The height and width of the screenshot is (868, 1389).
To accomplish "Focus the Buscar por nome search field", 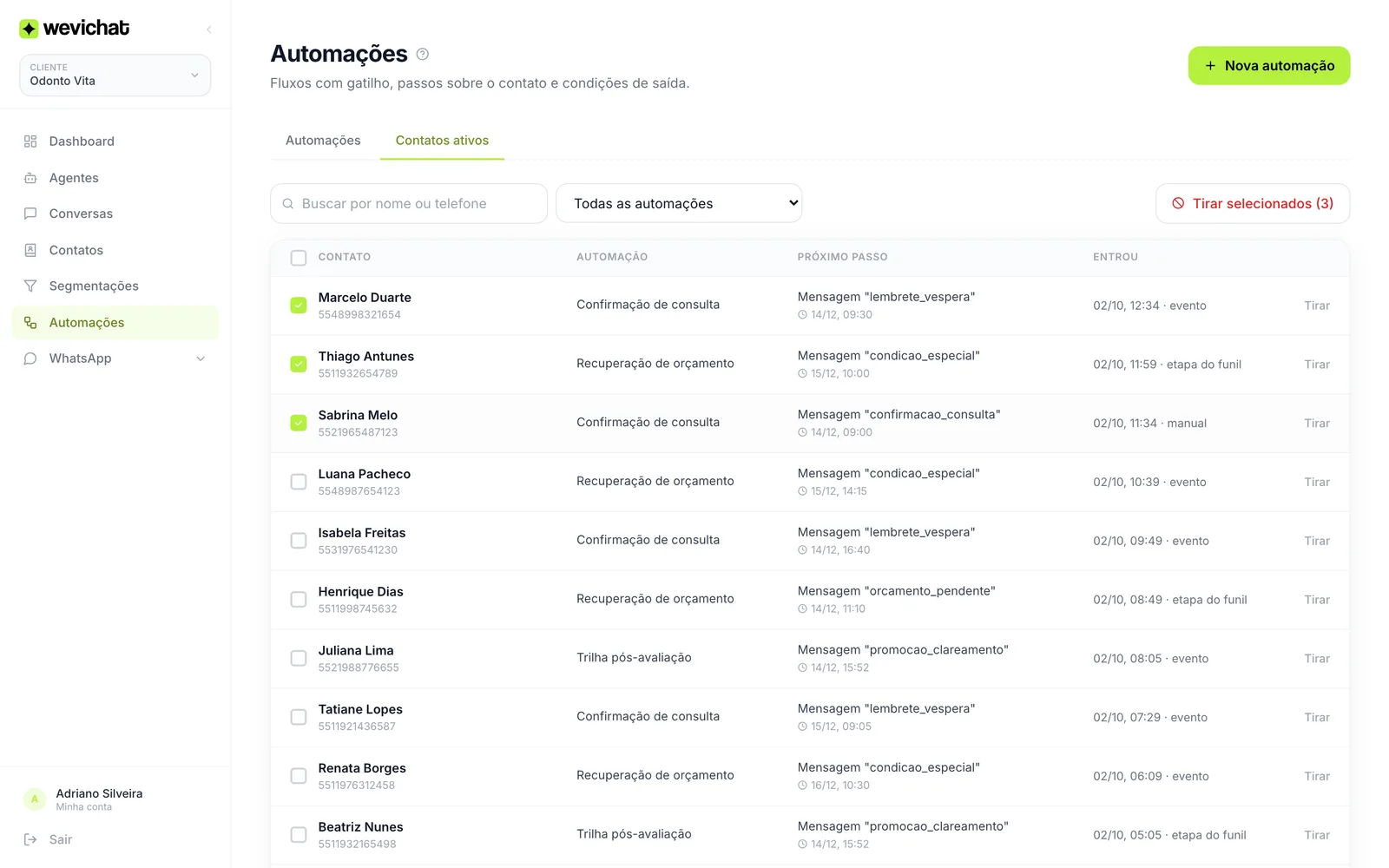I will pos(409,203).
